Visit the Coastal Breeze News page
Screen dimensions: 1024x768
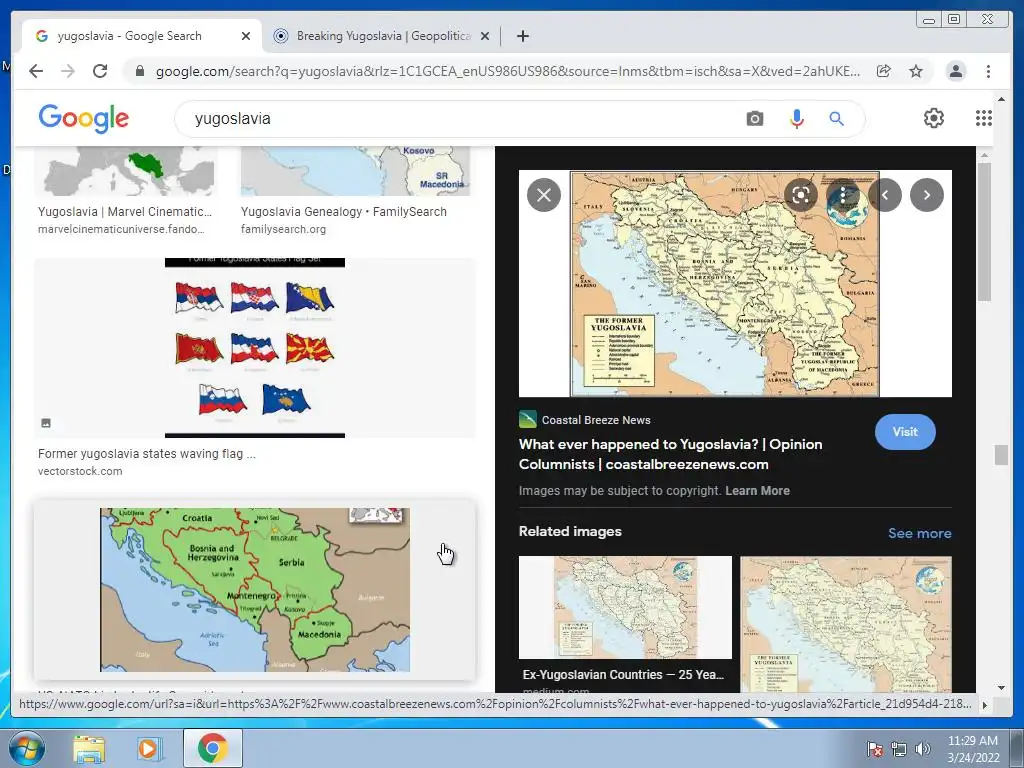click(904, 432)
